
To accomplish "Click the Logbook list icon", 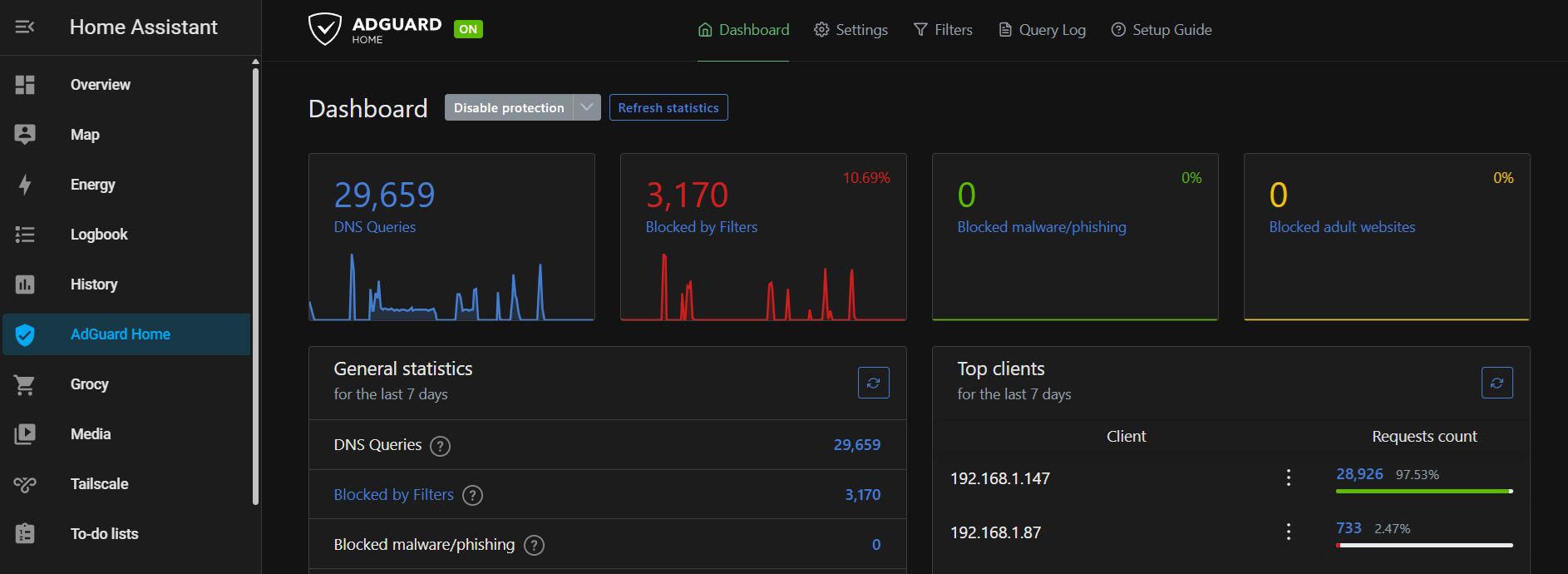I will click(x=25, y=235).
